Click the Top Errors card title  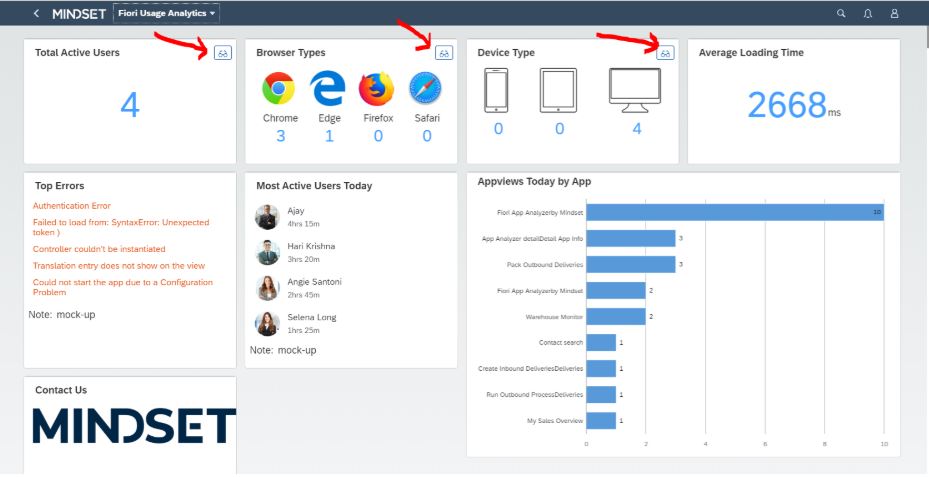click(59, 185)
